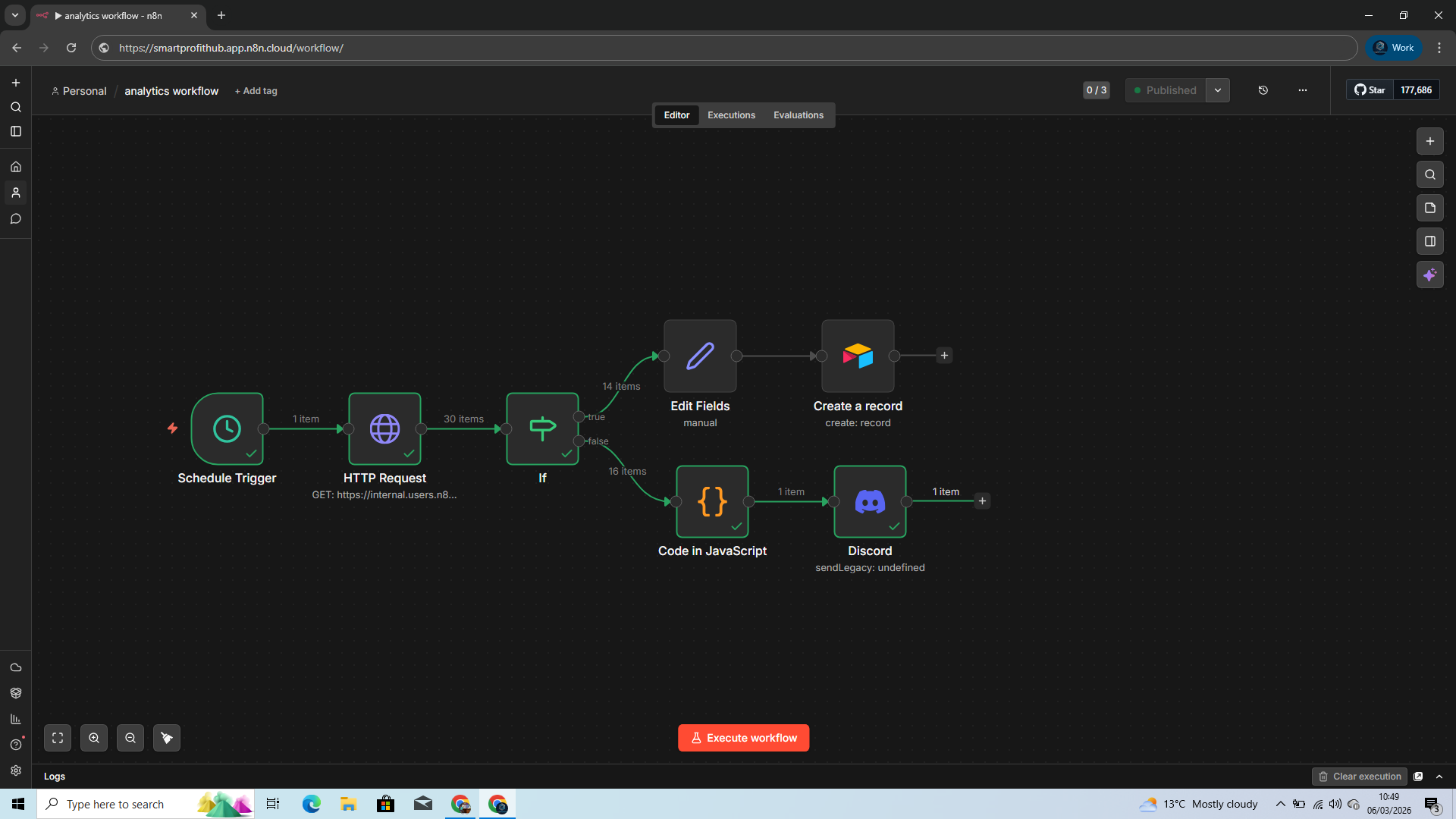Click the Execute workflow button
1456x819 pixels.
[x=743, y=737]
